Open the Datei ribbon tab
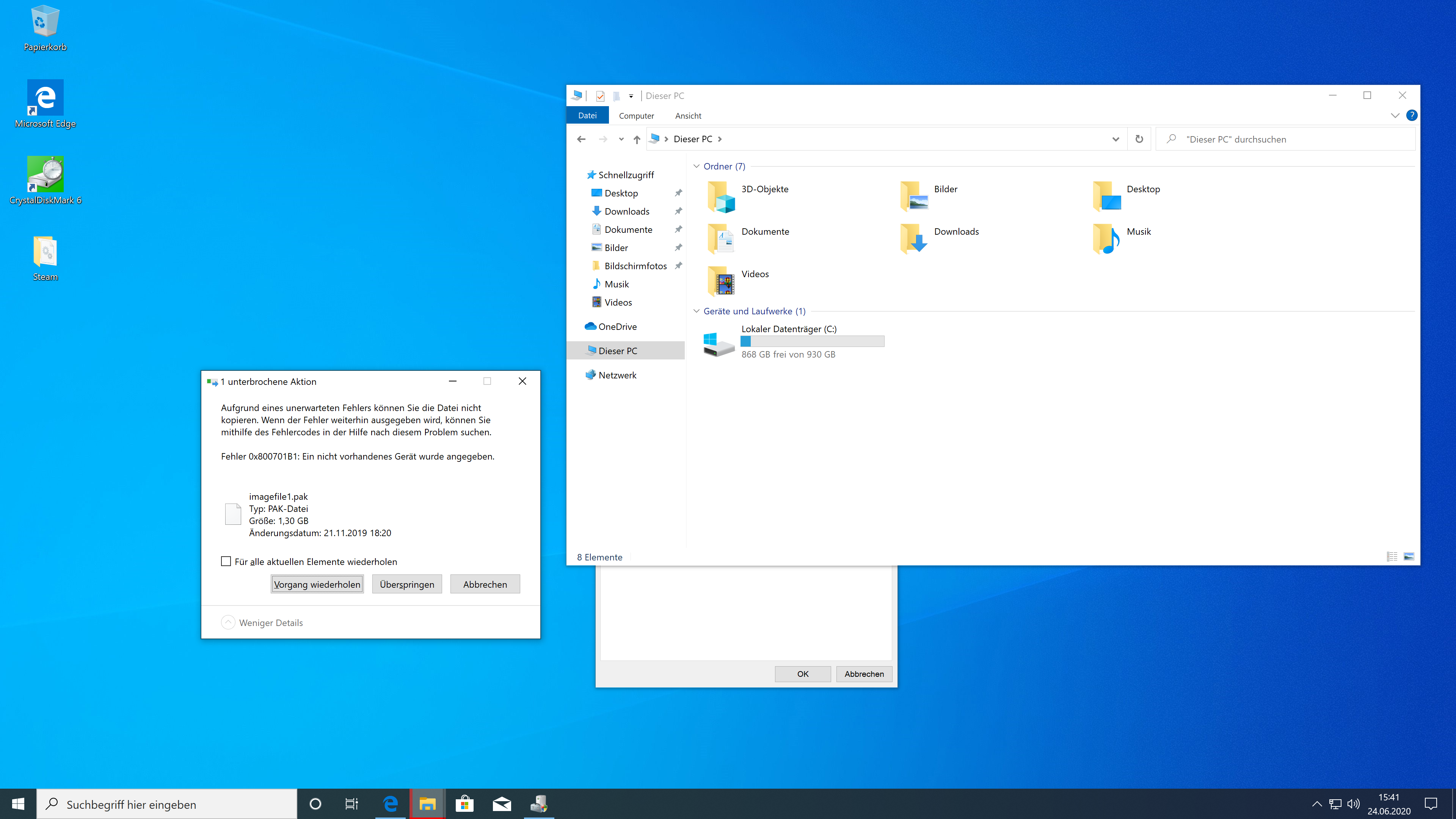 [587, 115]
